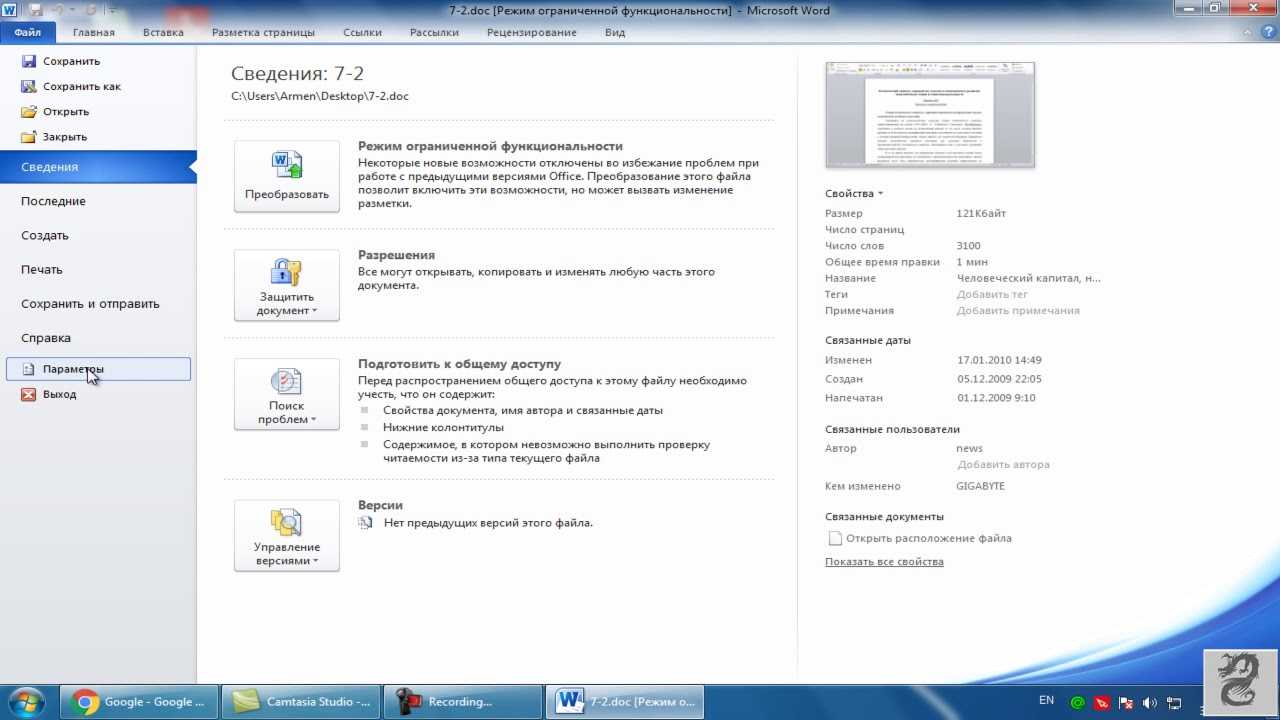Click the file path C:\Users\Armen\Desktop\7-2.doc
The width and height of the screenshot is (1280, 720).
tap(320, 96)
